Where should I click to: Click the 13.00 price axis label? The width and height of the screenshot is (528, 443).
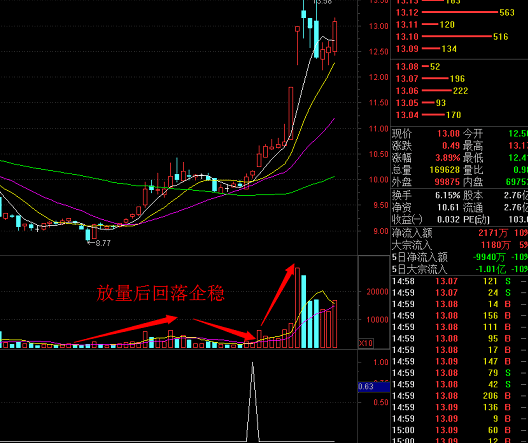click(379, 26)
